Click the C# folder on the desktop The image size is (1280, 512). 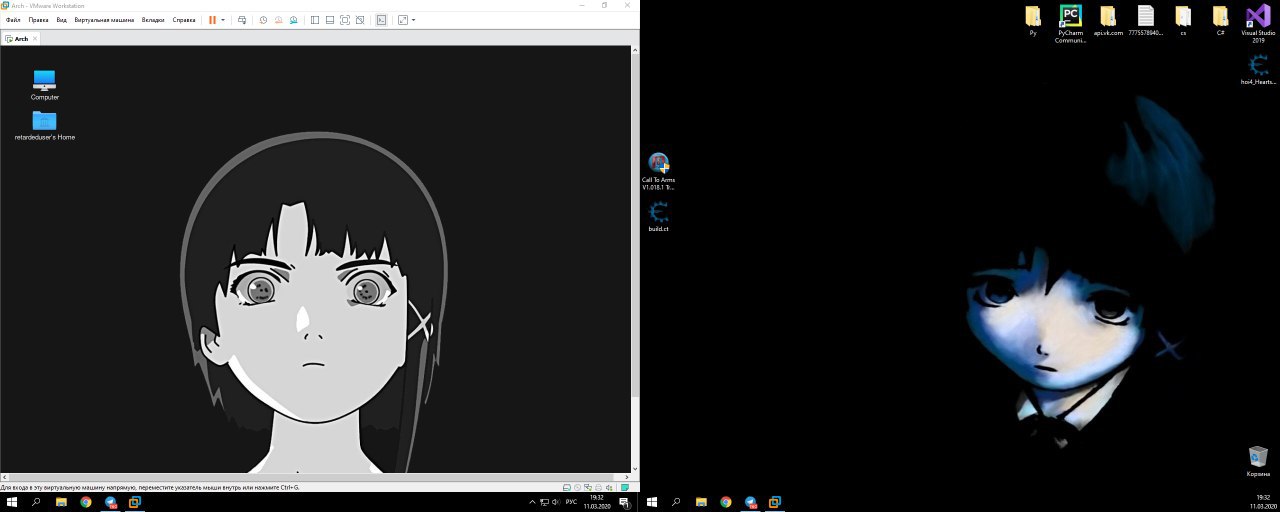pyautogui.click(x=1221, y=20)
